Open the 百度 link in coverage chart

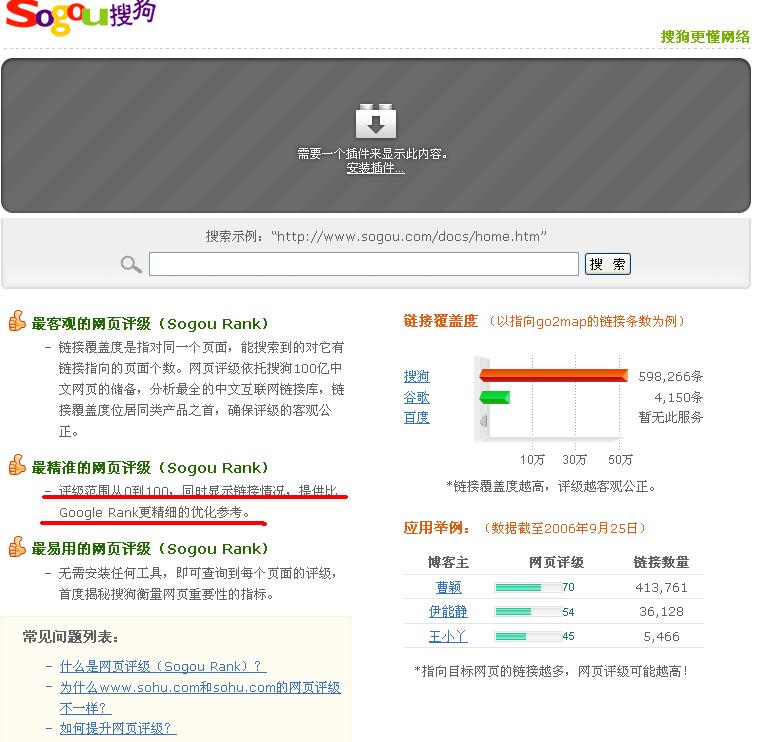point(416,417)
